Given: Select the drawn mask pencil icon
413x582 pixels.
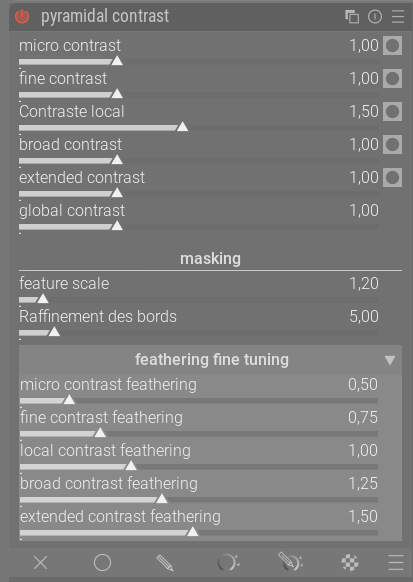Looking at the screenshot, I should (x=164, y=563).
